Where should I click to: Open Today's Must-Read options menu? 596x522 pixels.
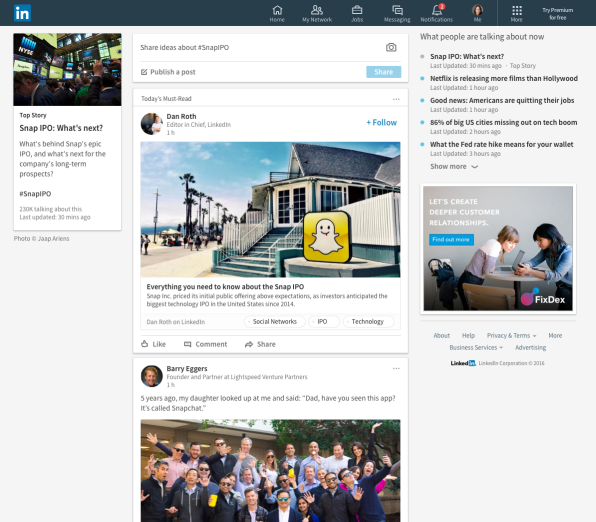point(396,99)
